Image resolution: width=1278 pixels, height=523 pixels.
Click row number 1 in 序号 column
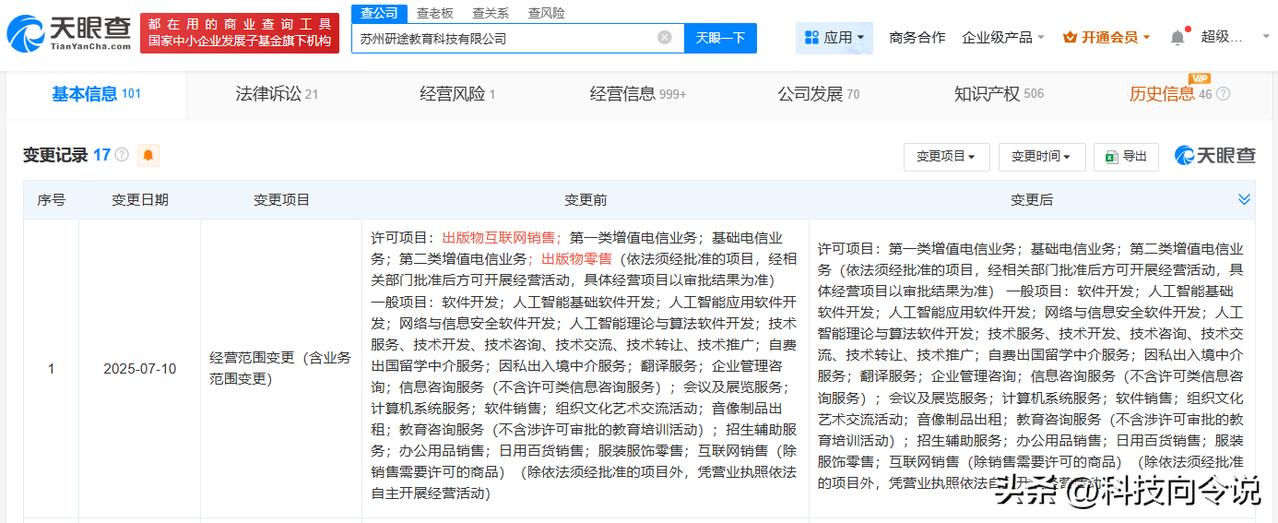tap(51, 369)
